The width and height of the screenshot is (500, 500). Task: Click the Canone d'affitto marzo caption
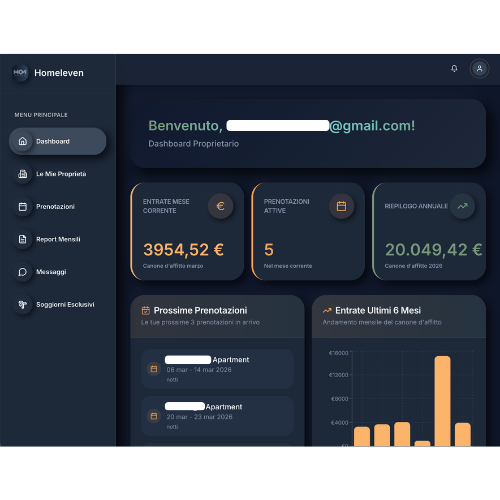click(173, 266)
